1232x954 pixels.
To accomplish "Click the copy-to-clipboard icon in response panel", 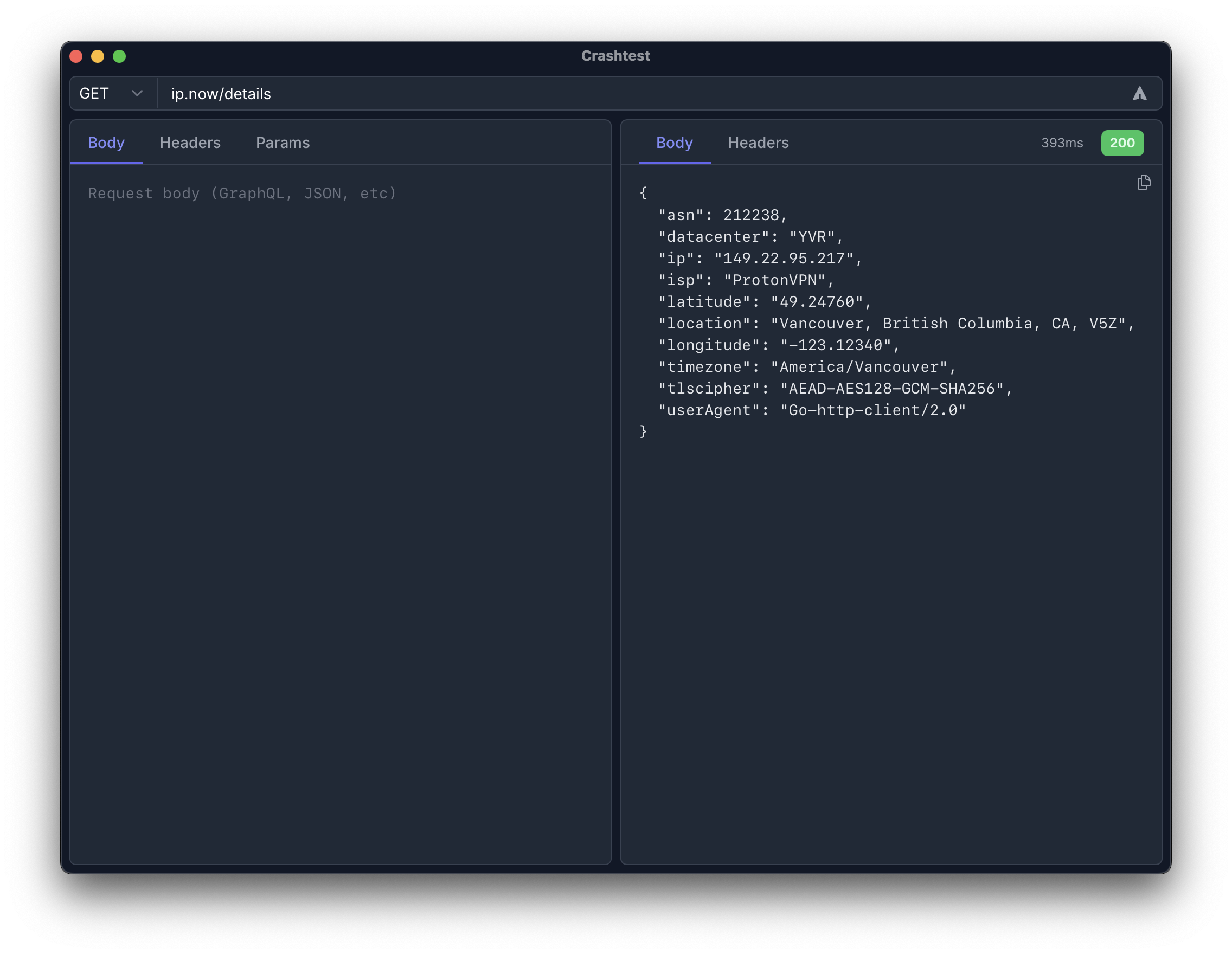I will tap(1144, 182).
